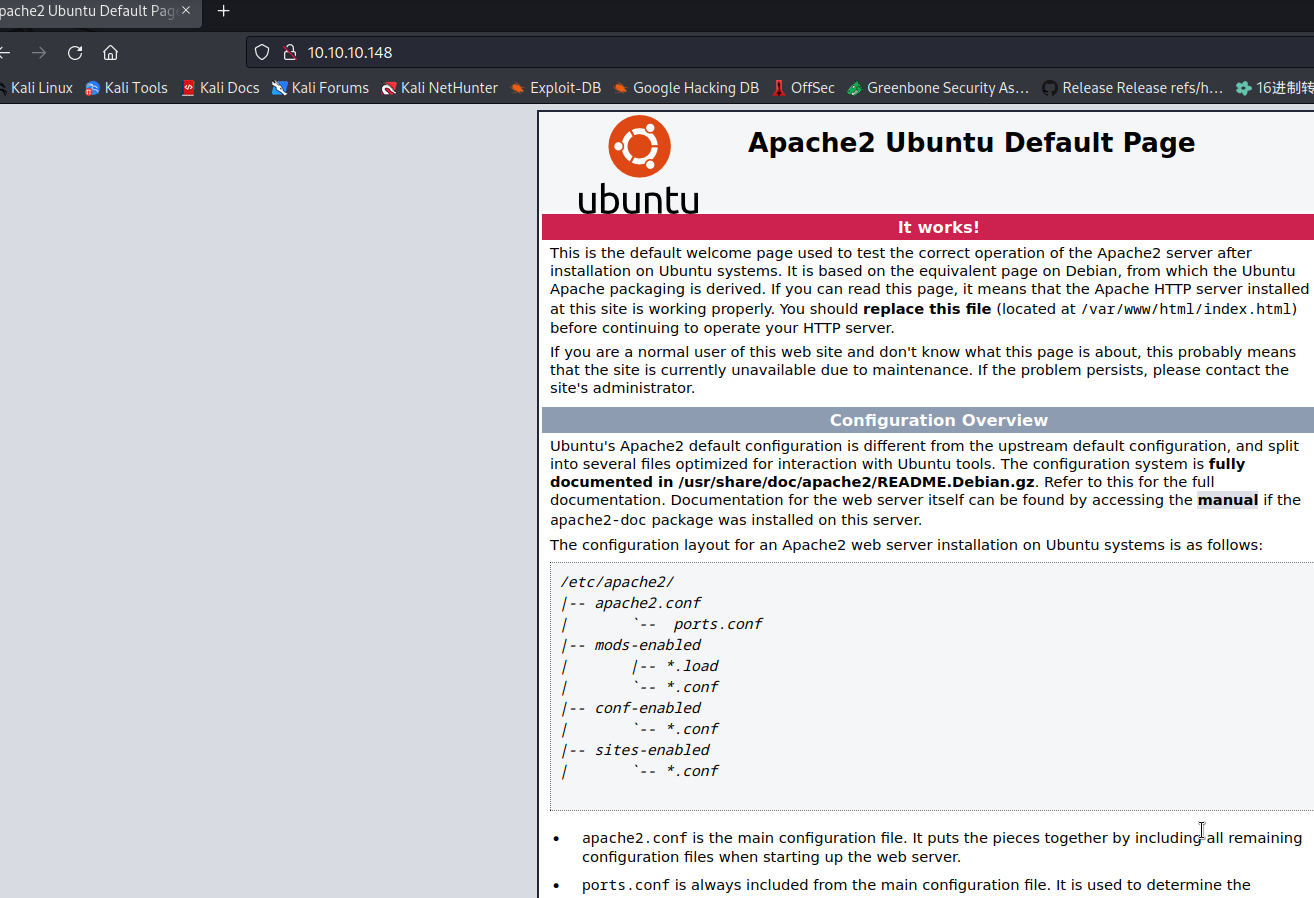Click the Kali Docs bookmark icon

(188, 88)
